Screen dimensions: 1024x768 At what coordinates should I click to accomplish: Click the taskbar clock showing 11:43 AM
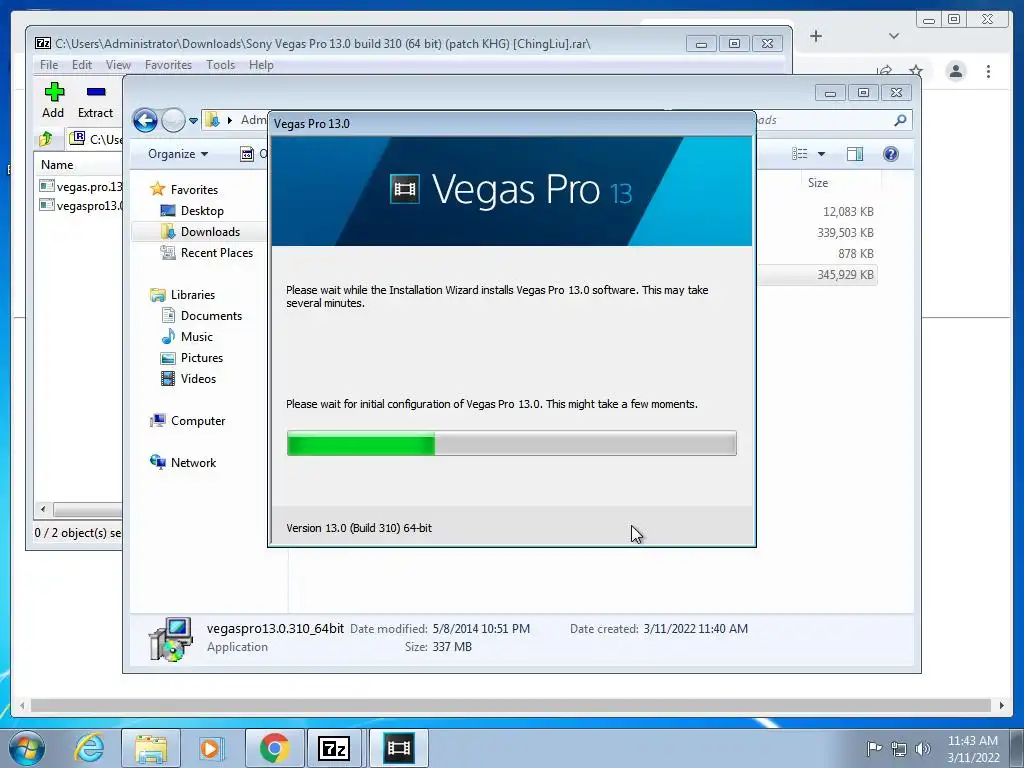coord(973,749)
